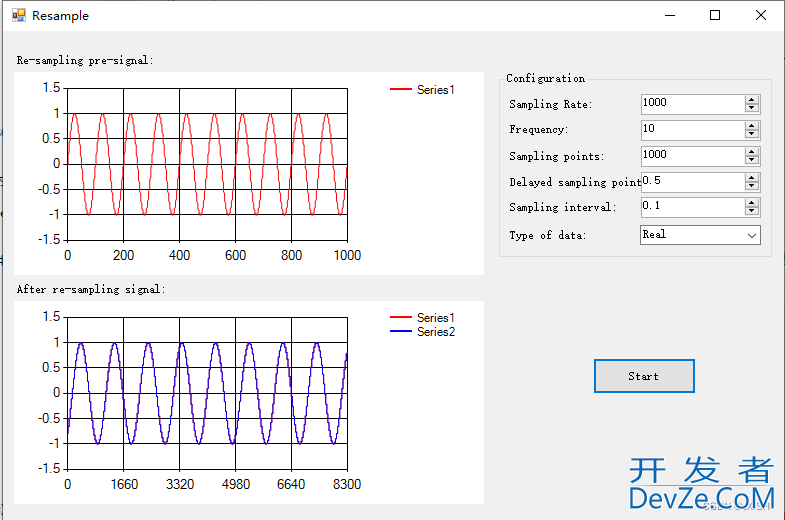Increase Delayed sampling point value

pyautogui.click(x=751, y=178)
